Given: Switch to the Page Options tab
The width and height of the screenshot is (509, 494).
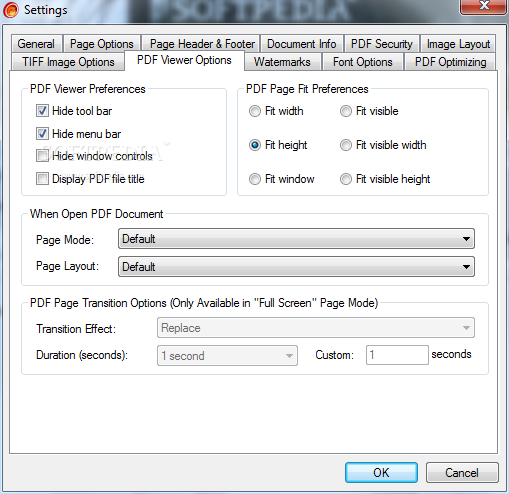Looking at the screenshot, I should (102, 44).
